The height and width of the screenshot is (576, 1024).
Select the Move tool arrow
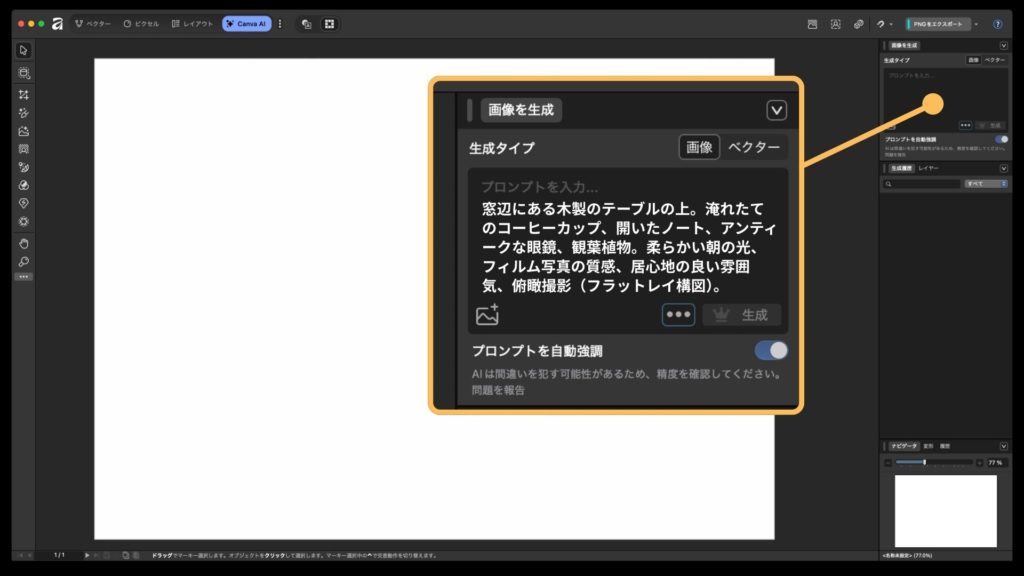point(24,50)
